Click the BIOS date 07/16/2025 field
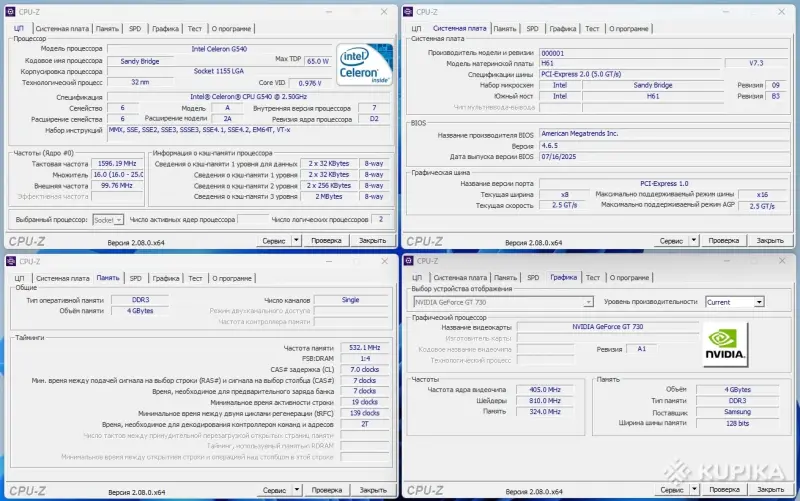 tap(663, 157)
